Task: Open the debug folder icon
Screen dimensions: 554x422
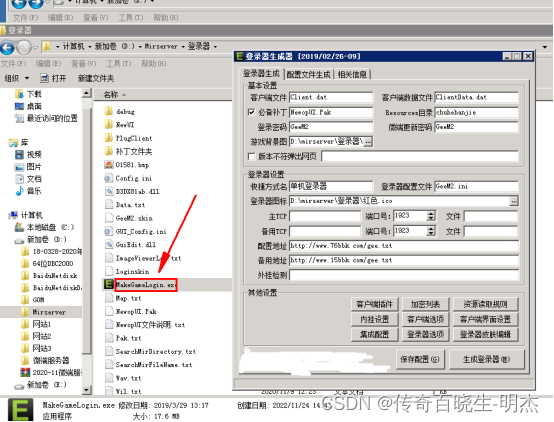Action: pos(108,111)
